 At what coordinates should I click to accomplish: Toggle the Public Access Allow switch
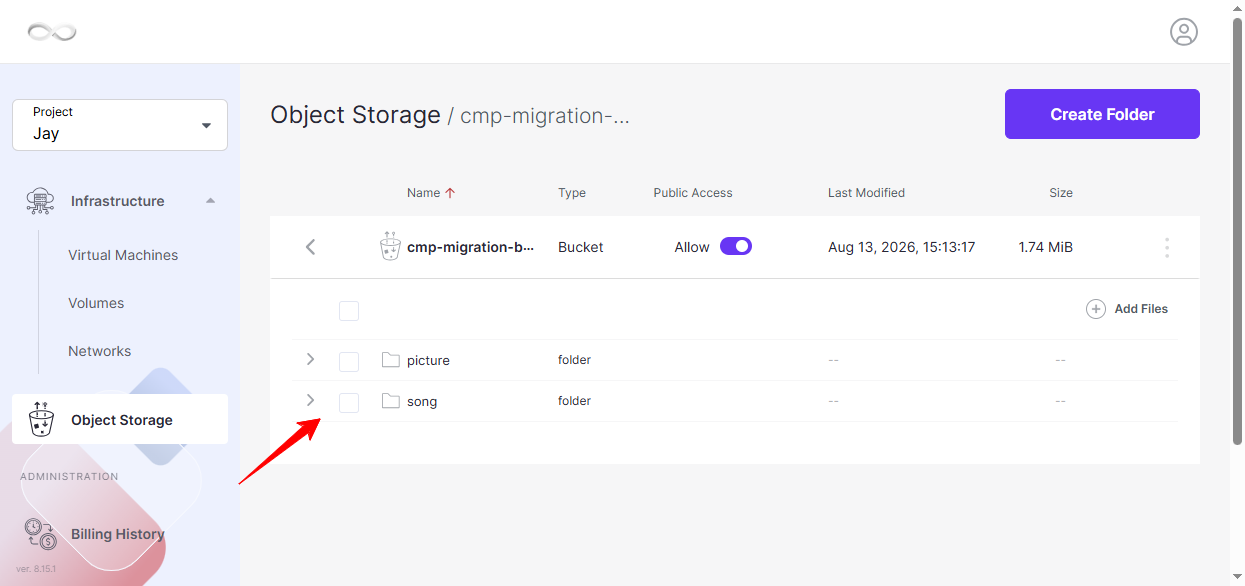(x=736, y=246)
